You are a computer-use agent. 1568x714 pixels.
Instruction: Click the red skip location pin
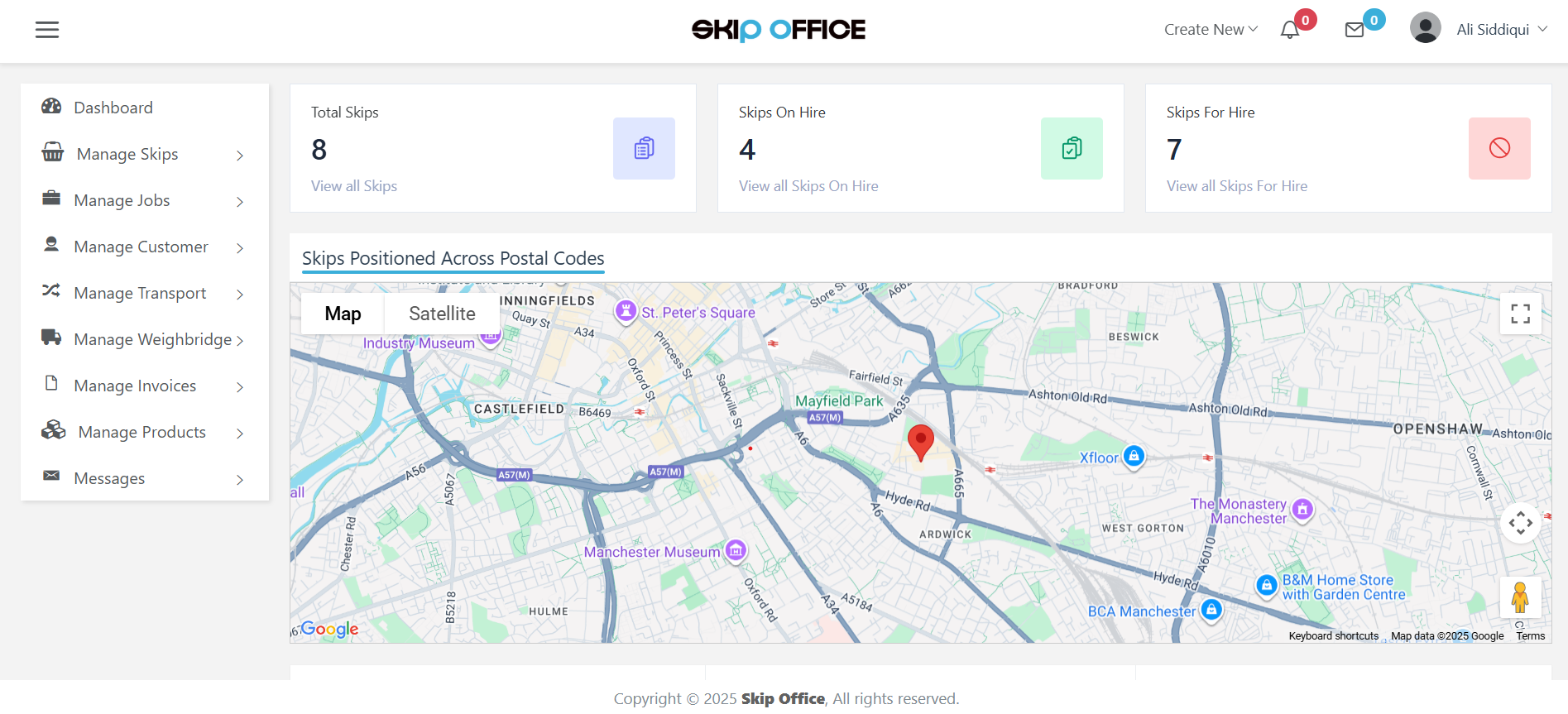click(920, 443)
